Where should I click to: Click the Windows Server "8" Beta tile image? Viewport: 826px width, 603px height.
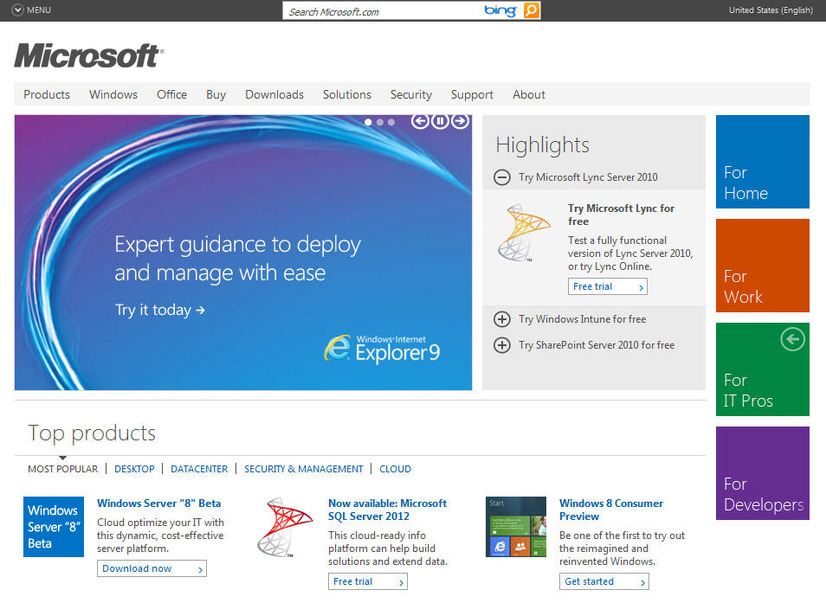pos(53,527)
